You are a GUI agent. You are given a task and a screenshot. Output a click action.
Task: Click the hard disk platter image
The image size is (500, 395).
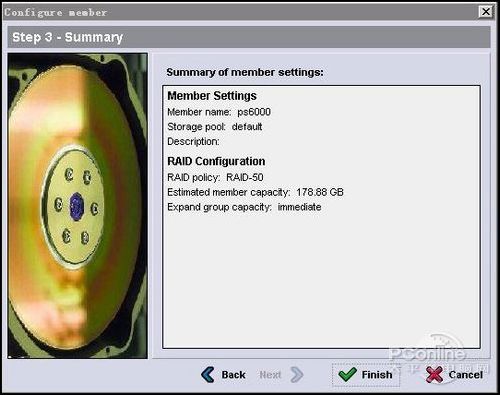point(77,206)
